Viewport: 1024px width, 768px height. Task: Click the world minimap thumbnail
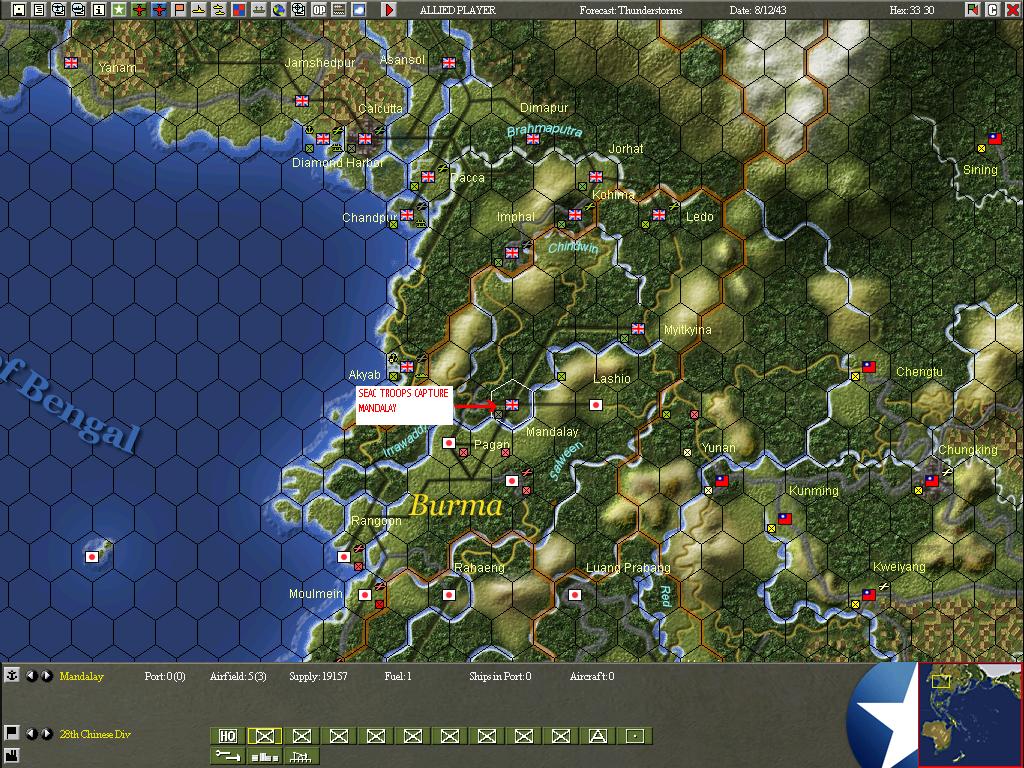970,714
